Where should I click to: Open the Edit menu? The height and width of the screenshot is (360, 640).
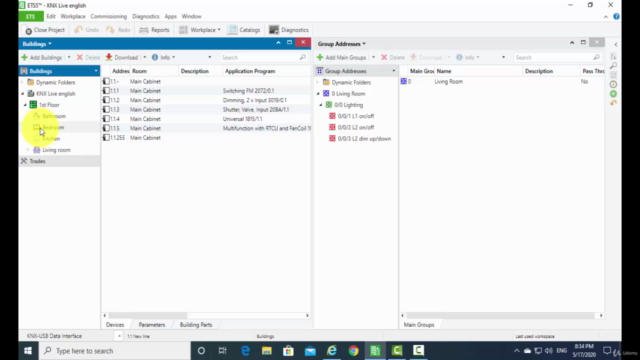pos(51,16)
